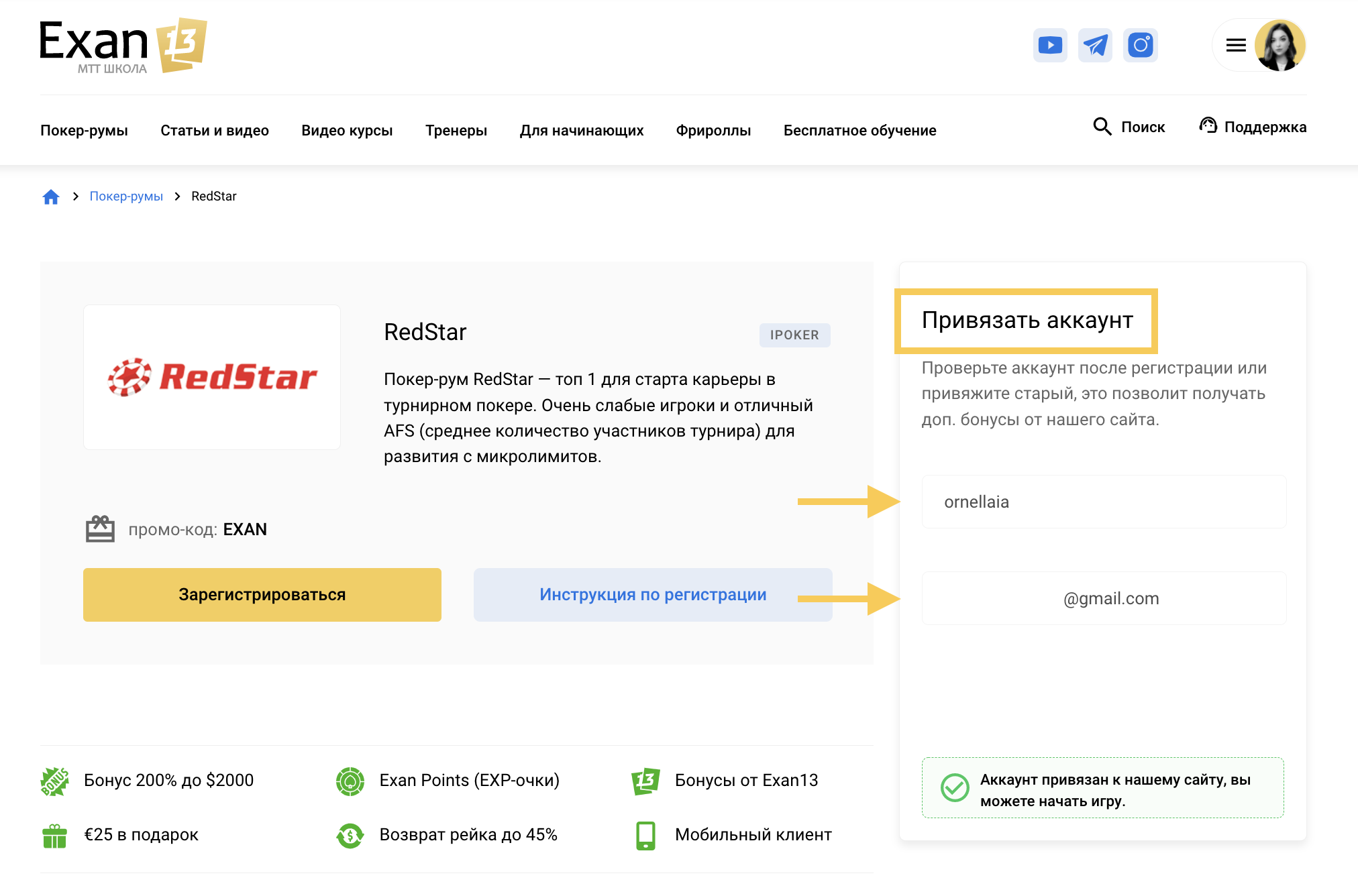Click the Exan13 bonuses green icon
The height and width of the screenshot is (896, 1358).
click(x=645, y=781)
